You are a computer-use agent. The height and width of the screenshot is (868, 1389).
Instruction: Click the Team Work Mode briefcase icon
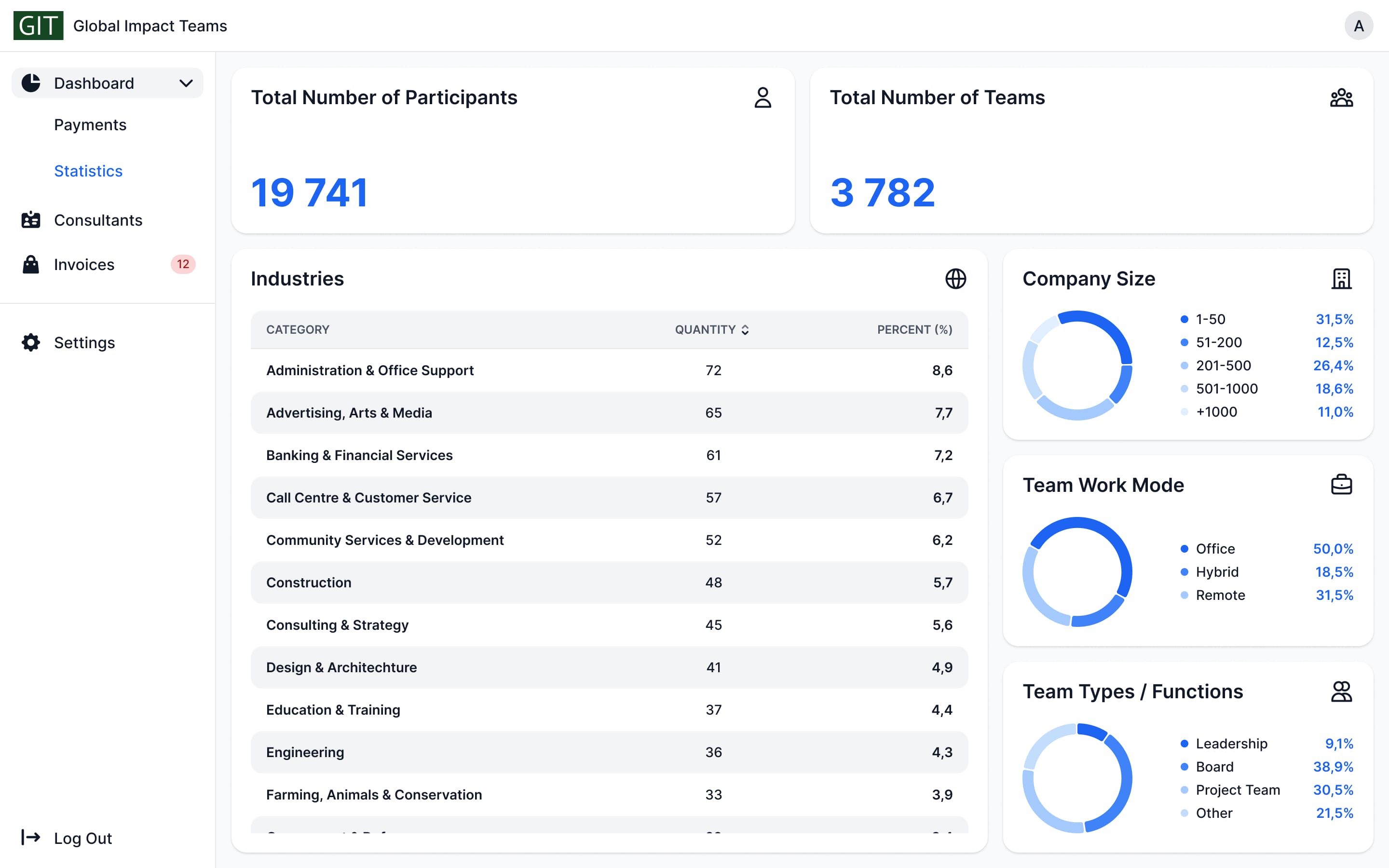(x=1341, y=485)
